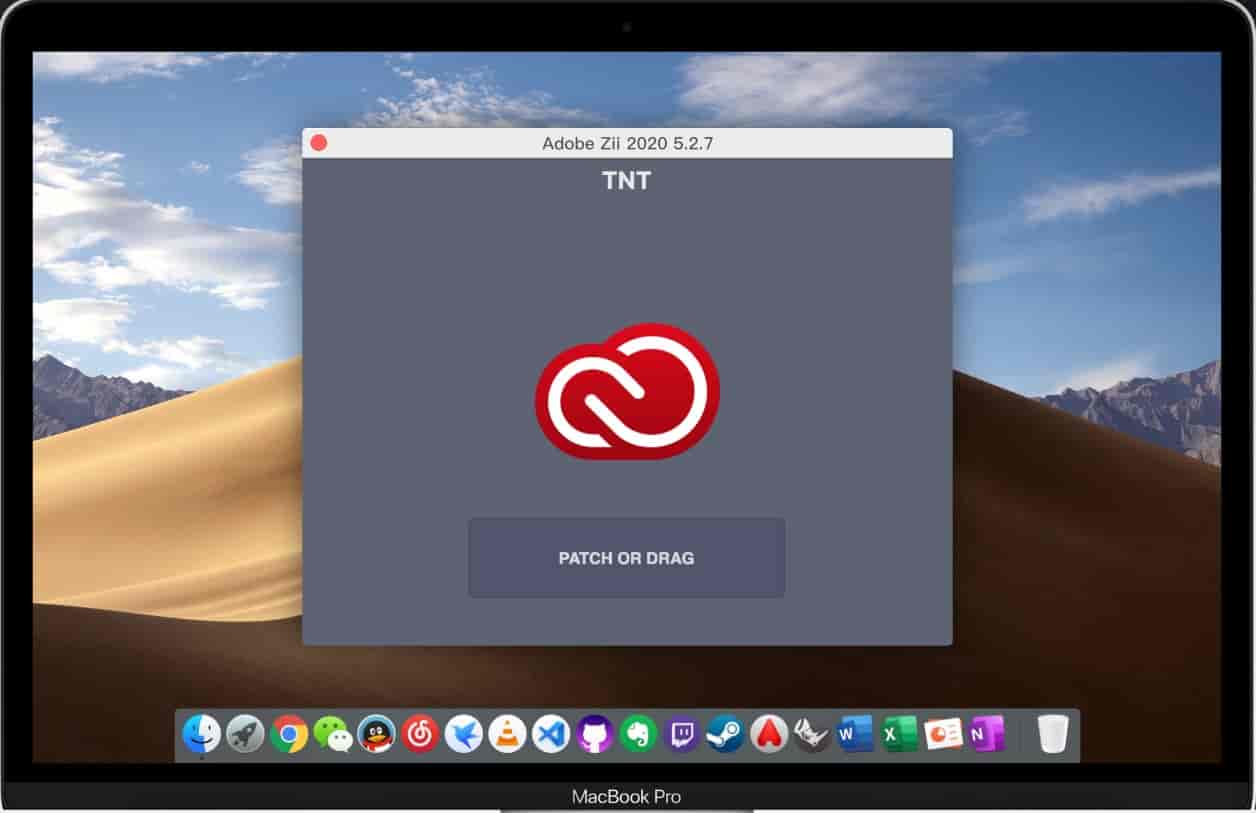
Task: Open Launchpad rocket icon in dock
Action: coord(245,734)
